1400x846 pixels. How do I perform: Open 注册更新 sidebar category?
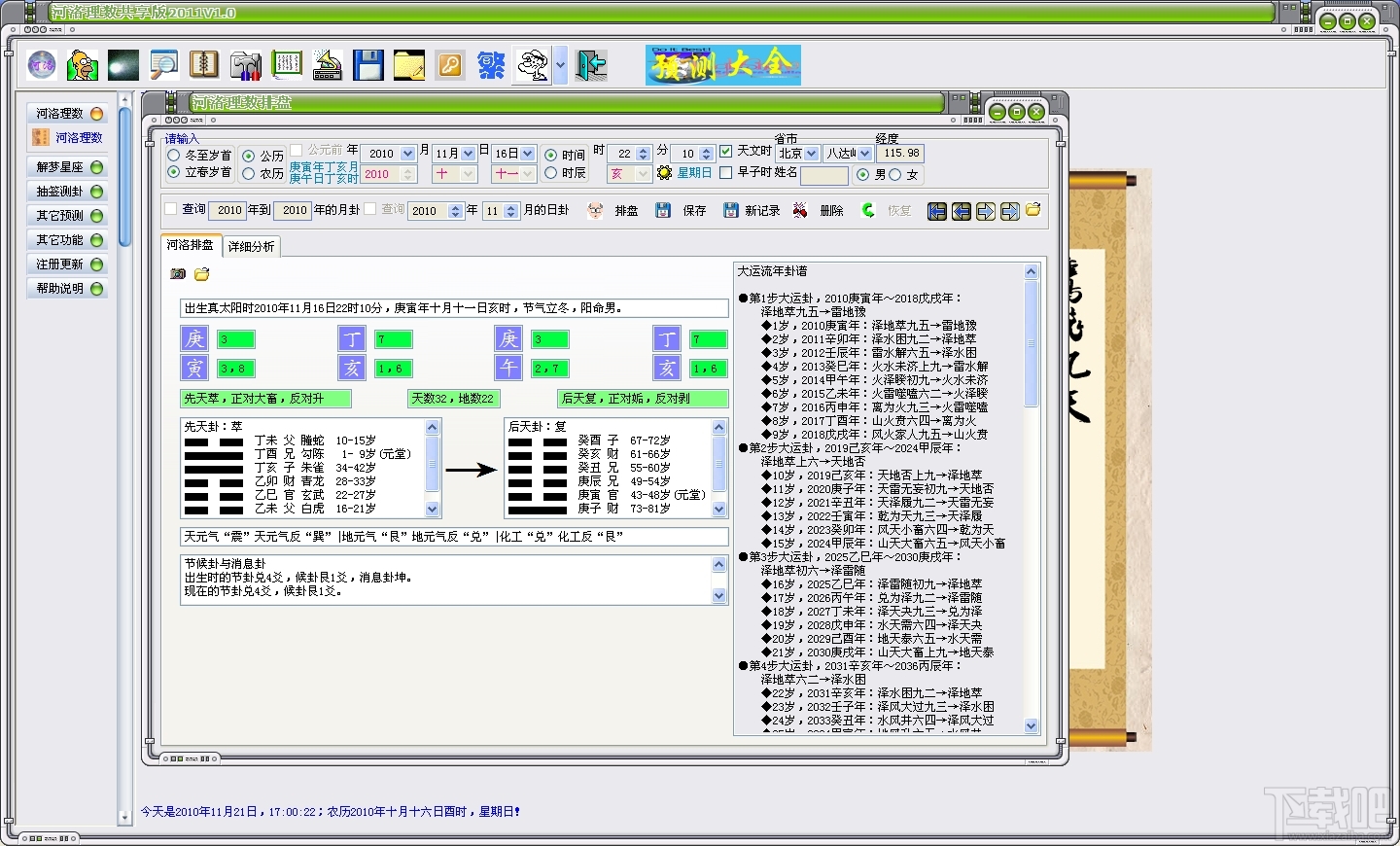67,264
